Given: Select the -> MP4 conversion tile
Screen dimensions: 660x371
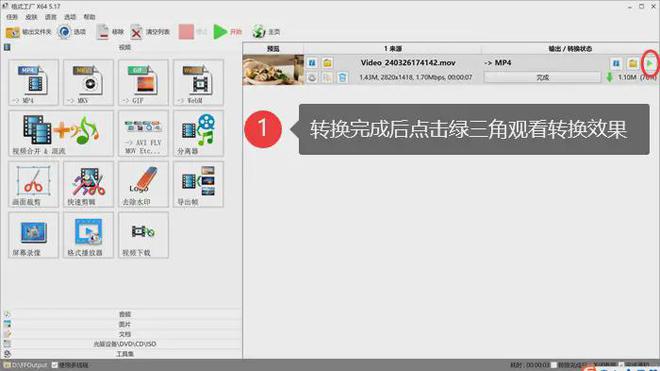Looking at the screenshot, I should pyautogui.click(x=33, y=82).
